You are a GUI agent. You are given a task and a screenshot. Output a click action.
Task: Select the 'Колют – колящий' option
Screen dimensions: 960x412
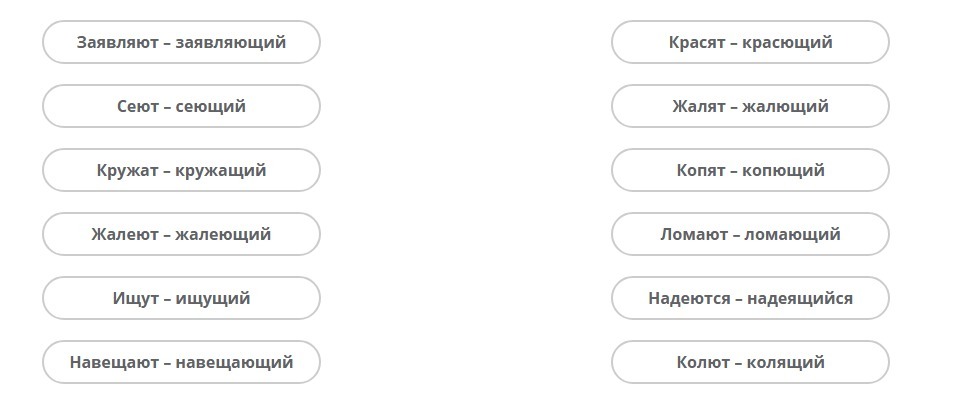[x=750, y=362]
